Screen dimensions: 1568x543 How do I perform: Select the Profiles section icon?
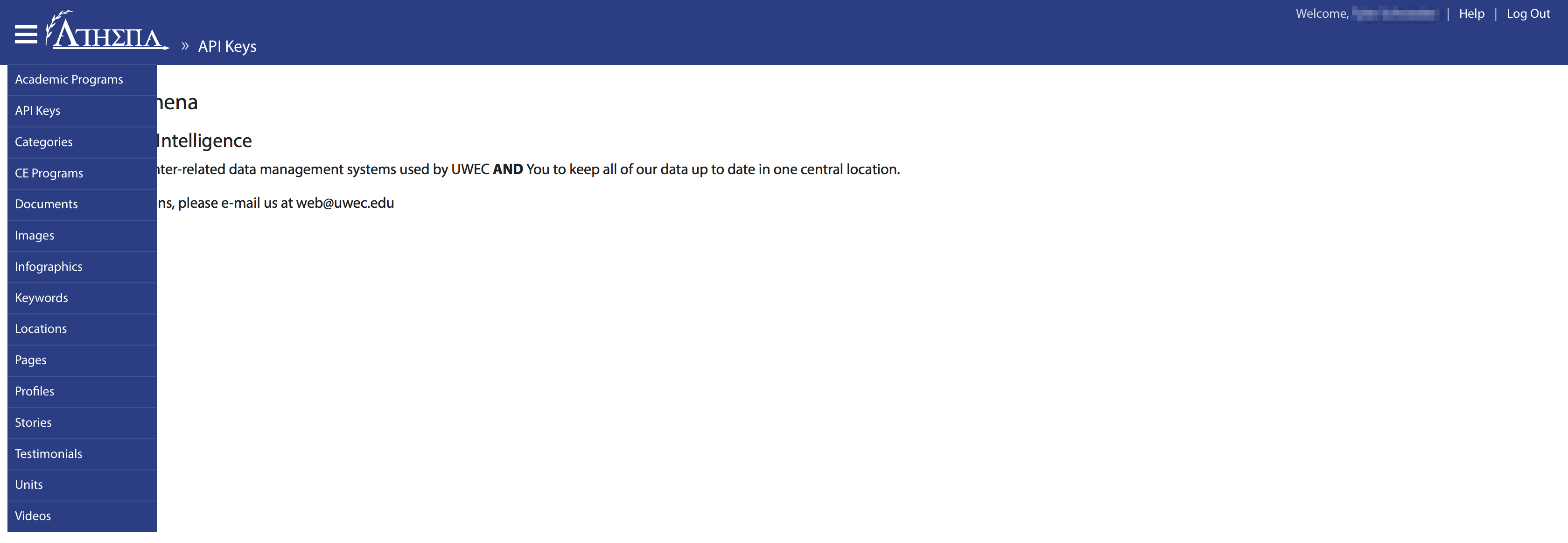click(33, 390)
